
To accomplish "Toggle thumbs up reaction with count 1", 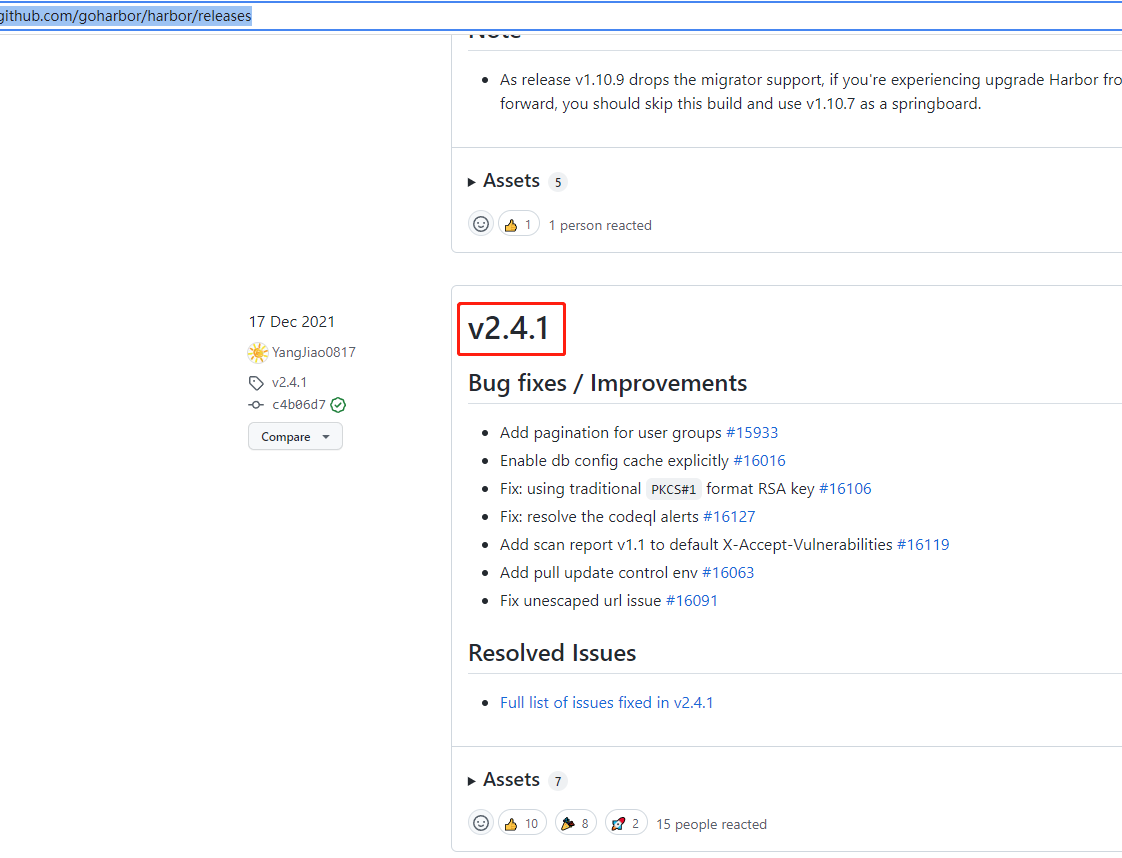I will pyautogui.click(x=519, y=225).
